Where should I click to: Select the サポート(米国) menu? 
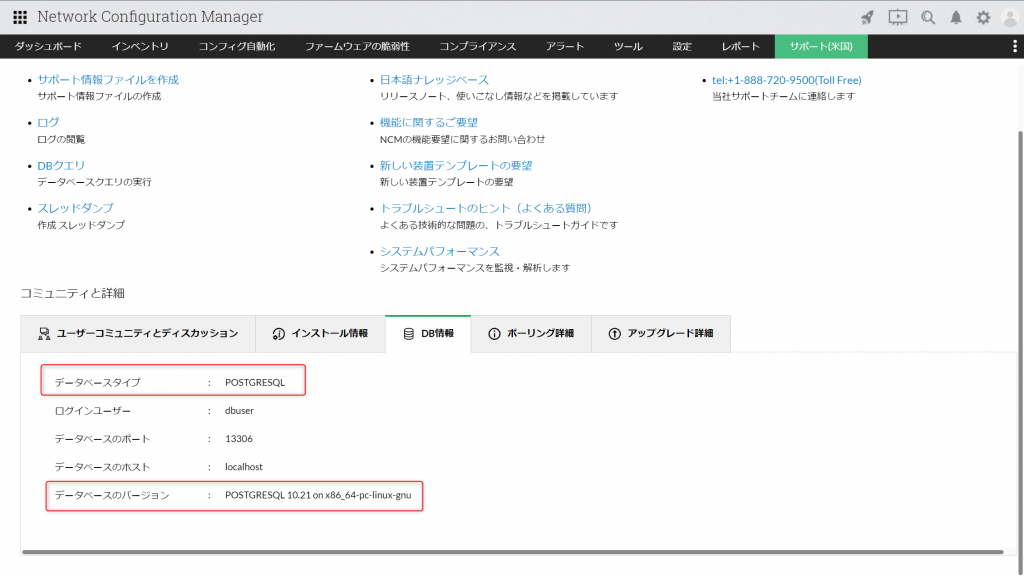pos(822,46)
